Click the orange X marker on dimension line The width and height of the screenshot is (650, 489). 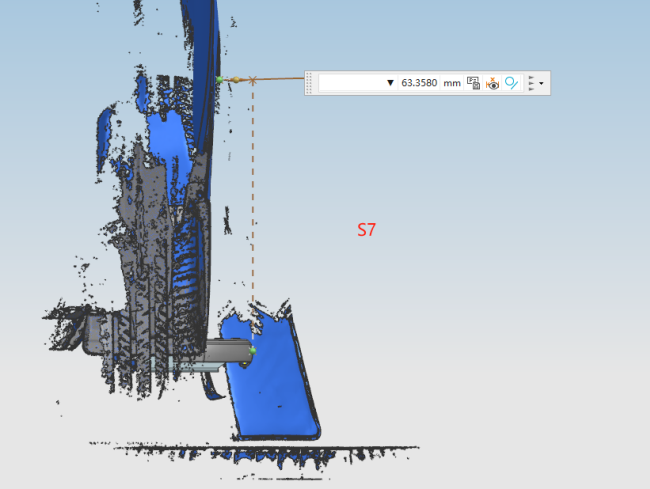[253, 79]
